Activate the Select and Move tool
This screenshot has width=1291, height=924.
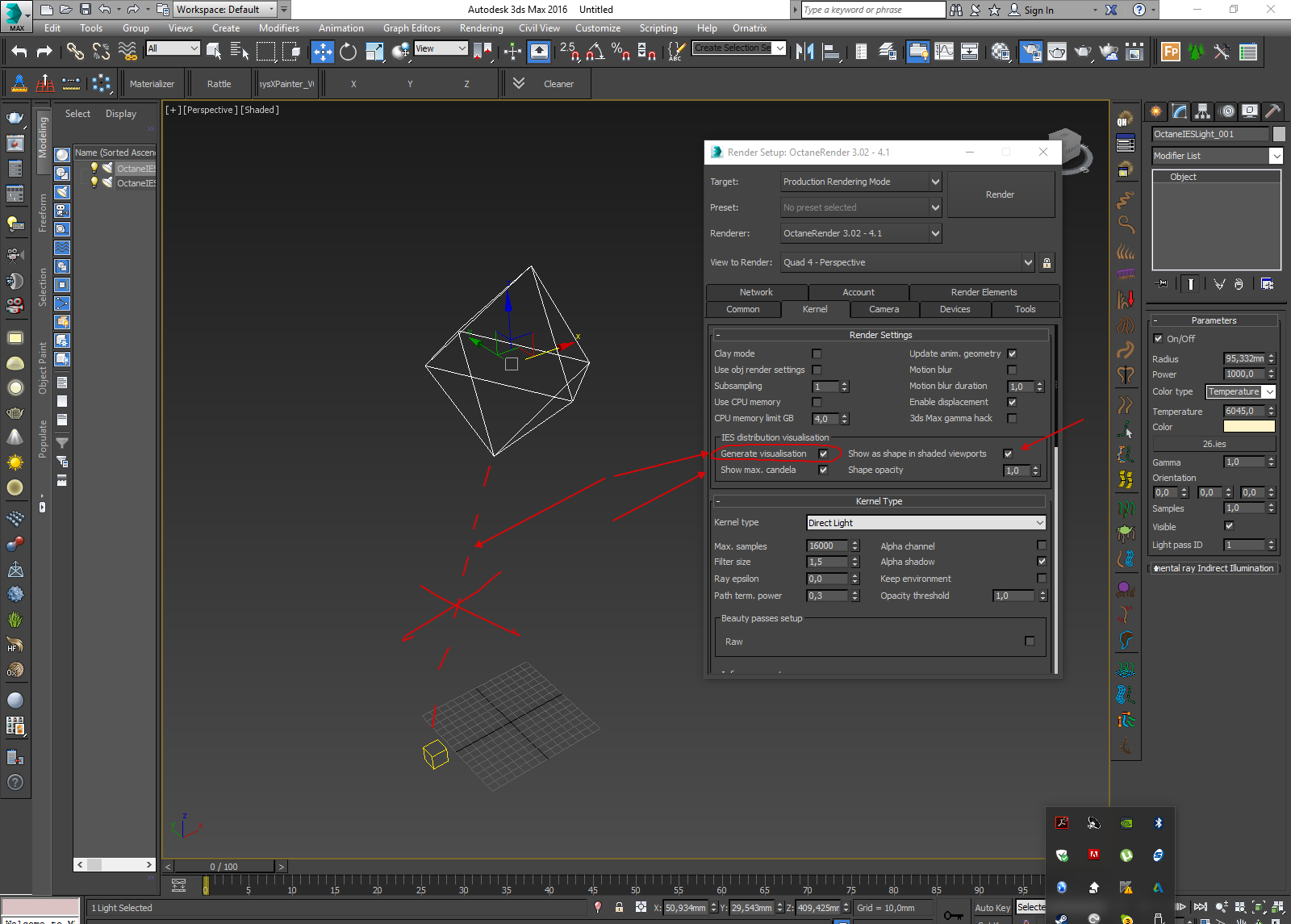pos(323,52)
